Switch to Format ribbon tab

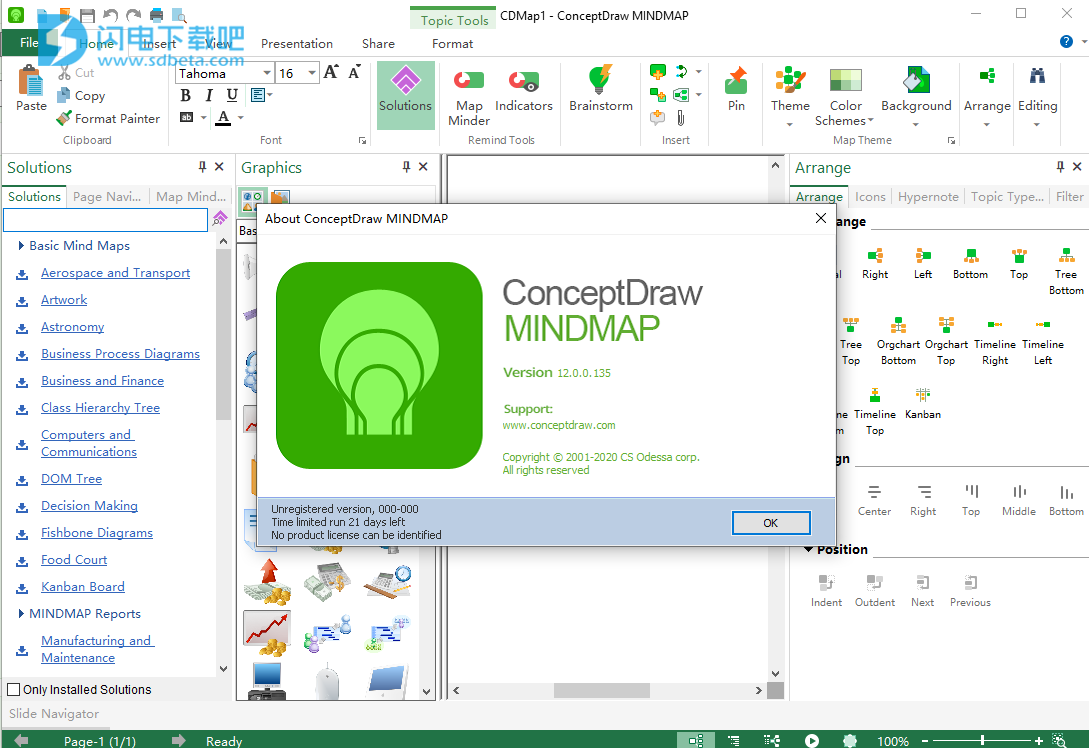pyautogui.click(x=452, y=43)
